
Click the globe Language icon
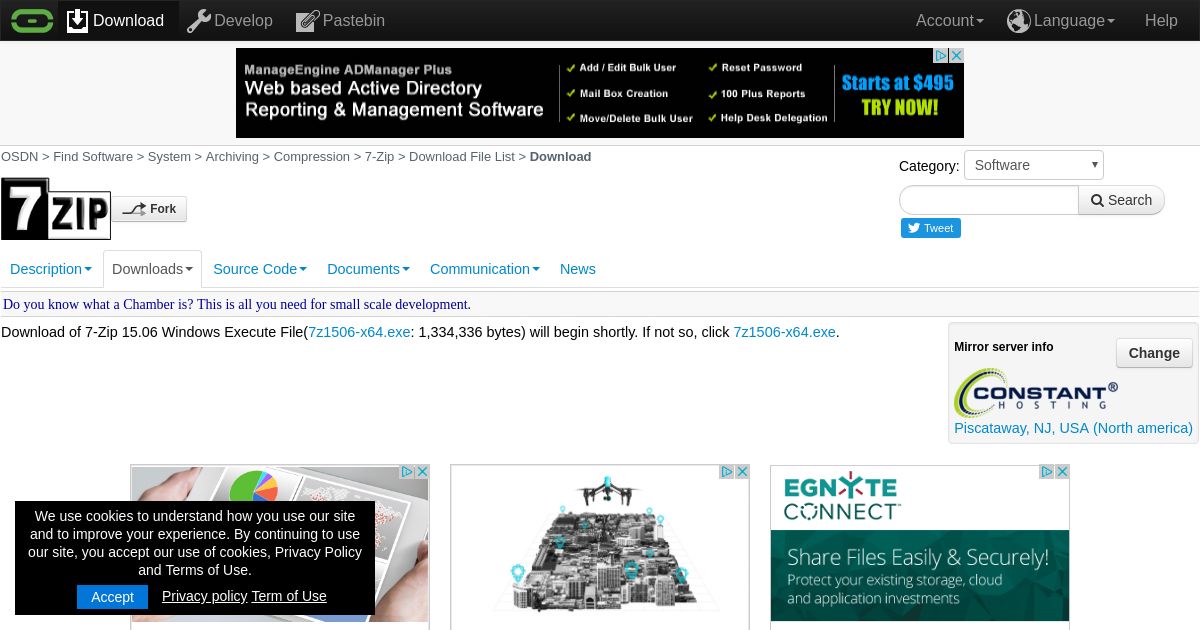pyautogui.click(x=1019, y=20)
